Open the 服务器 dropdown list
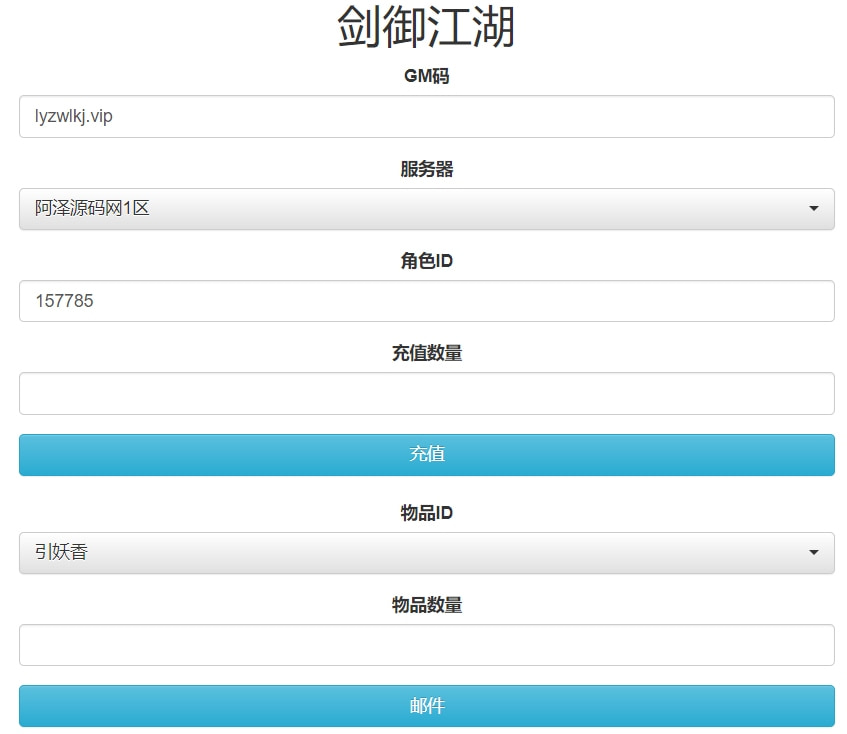847x734 pixels. click(426, 209)
